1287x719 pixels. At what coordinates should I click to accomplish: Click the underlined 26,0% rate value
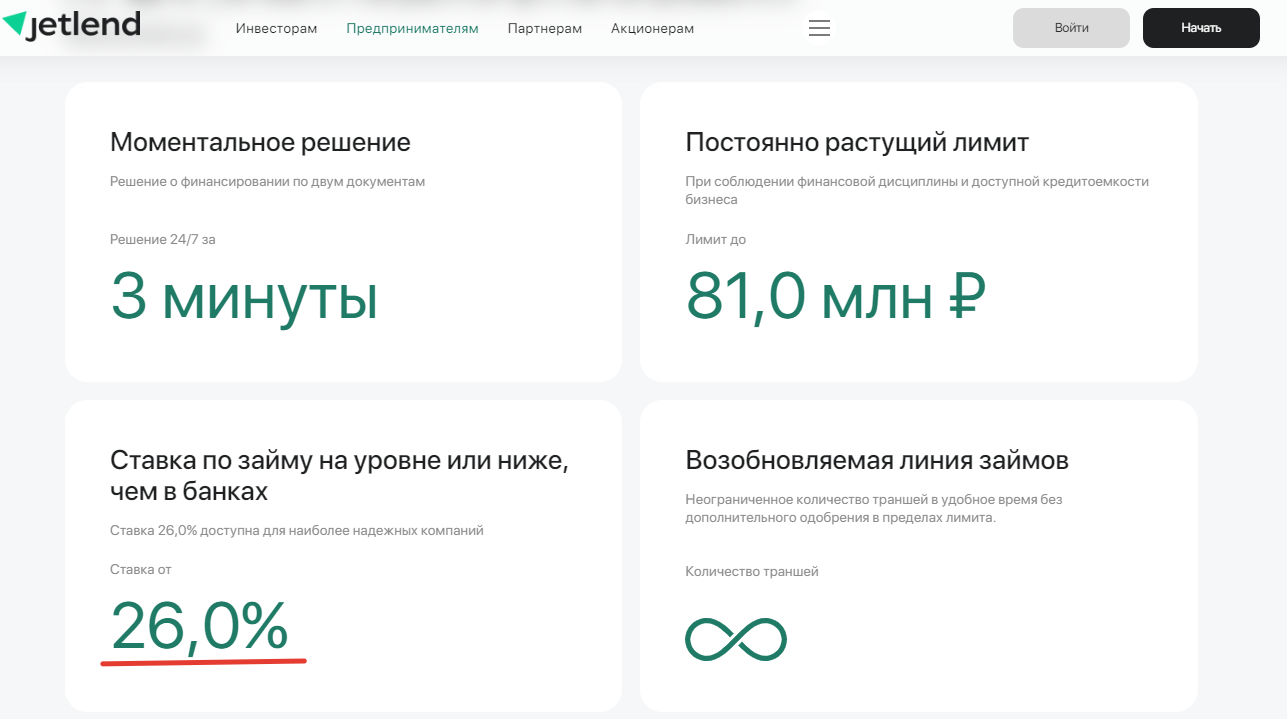click(x=200, y=626)
